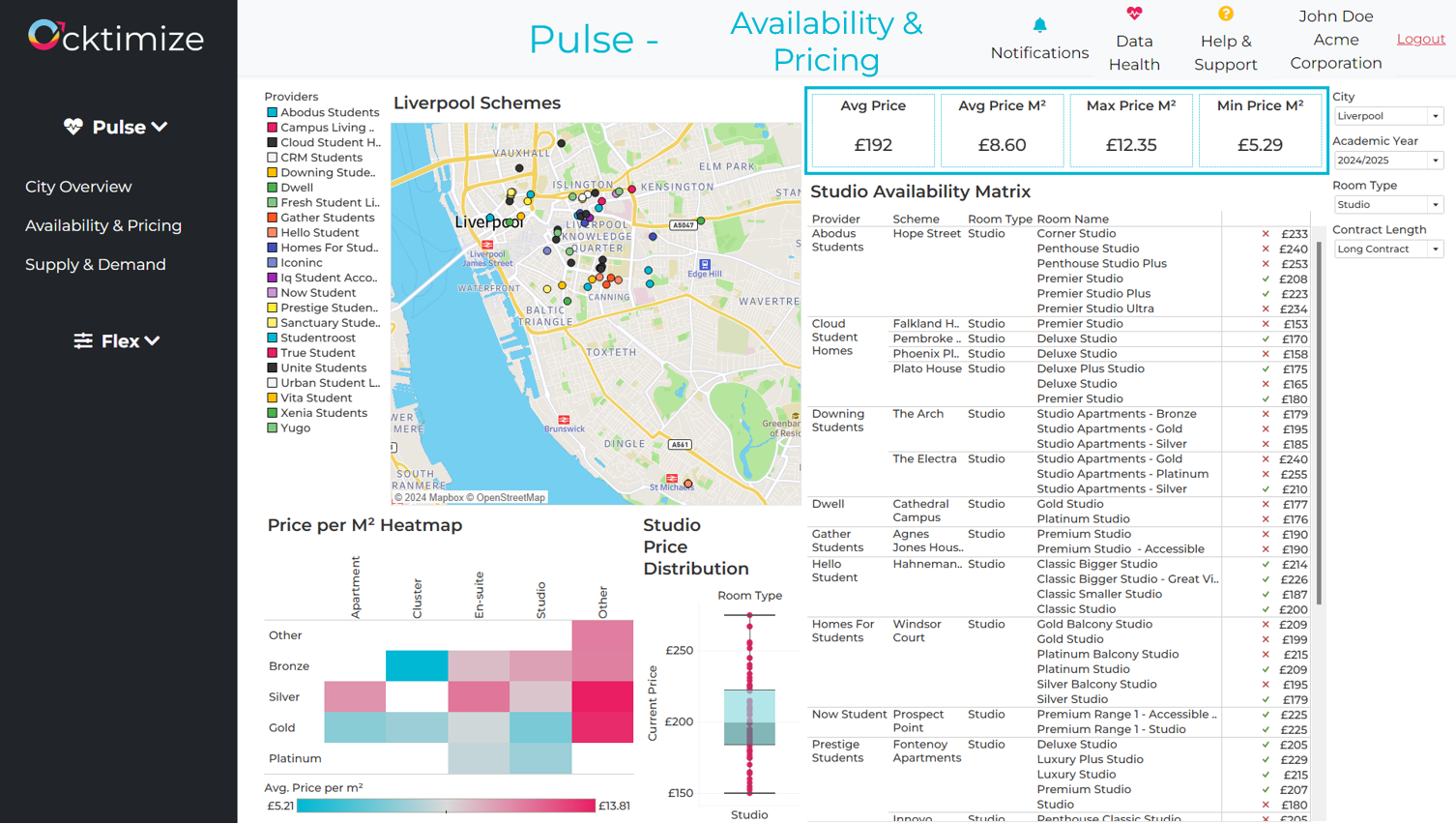Open the City dropdown set to Liverpool

(1387, 116)
